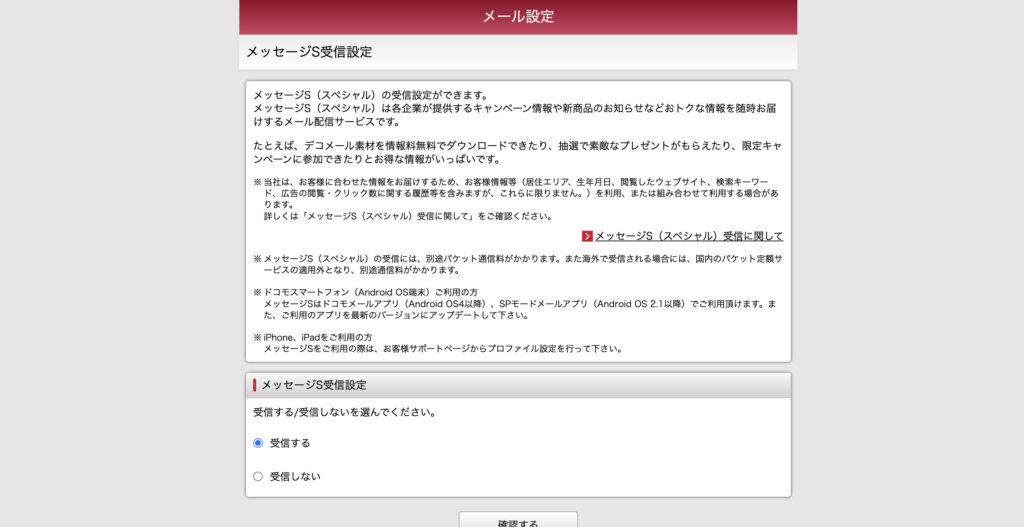Click the メッセージS受信設定 section header bar
The width and height of the screenshot is (1024, 527).
tap(518, 385)
